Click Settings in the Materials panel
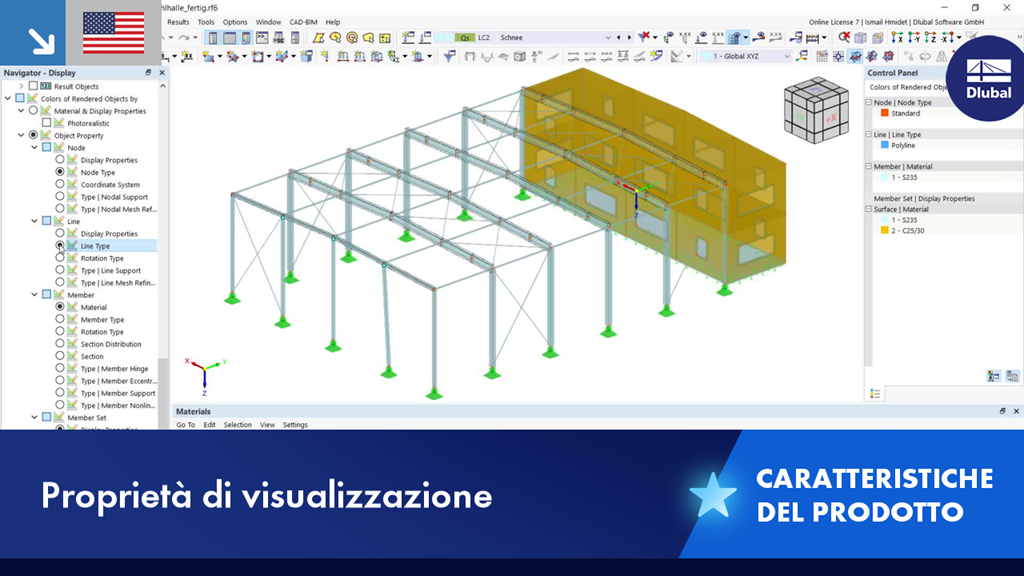Viewport: 1024px width, 576px height. pos(296,424)
